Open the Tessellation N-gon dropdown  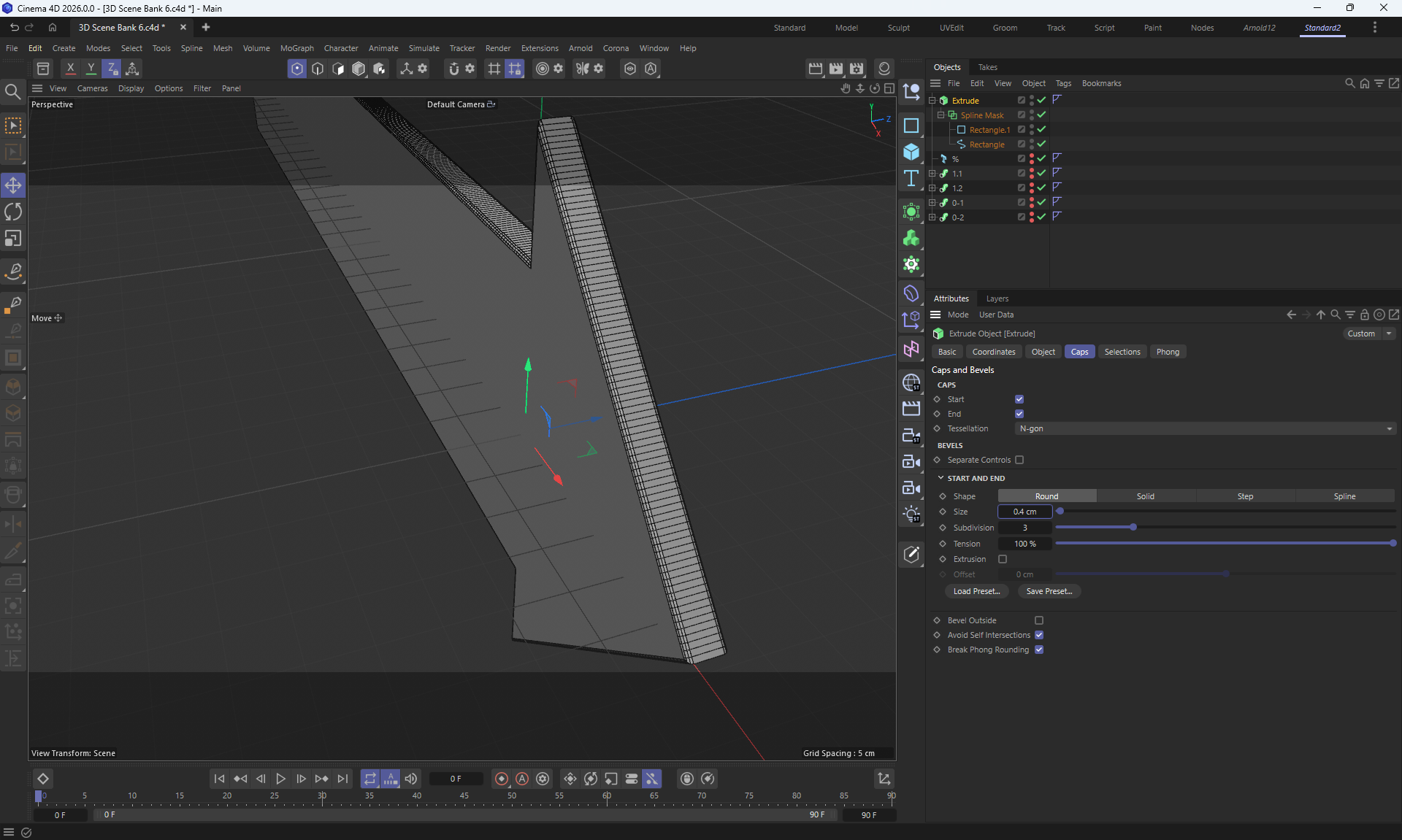tap(1205, 428)
